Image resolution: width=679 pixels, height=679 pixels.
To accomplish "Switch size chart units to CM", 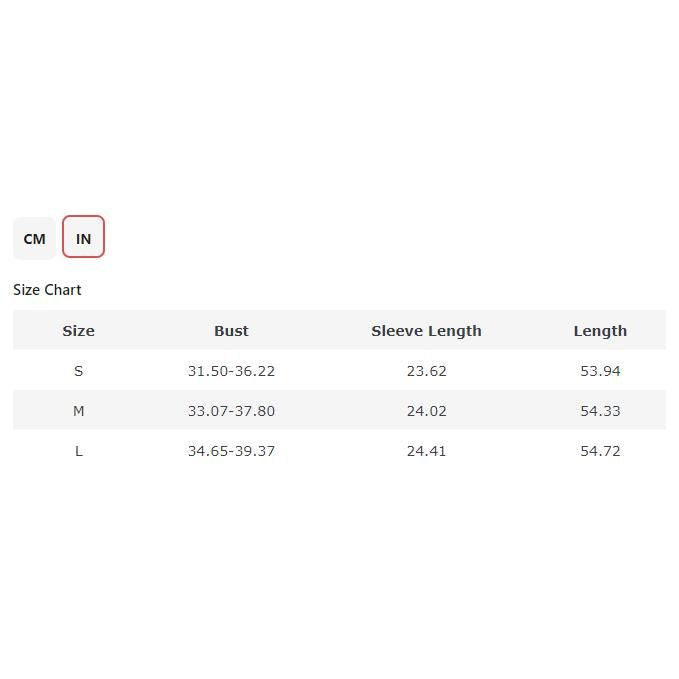I will pos(34,239).
